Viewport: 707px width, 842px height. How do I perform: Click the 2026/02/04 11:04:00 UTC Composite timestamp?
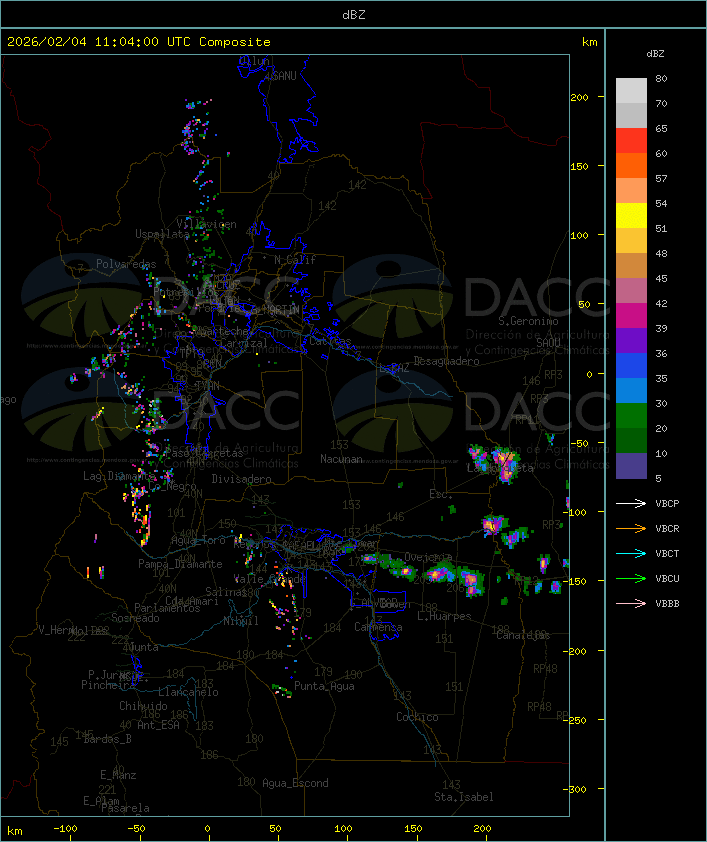pos(139,42)
